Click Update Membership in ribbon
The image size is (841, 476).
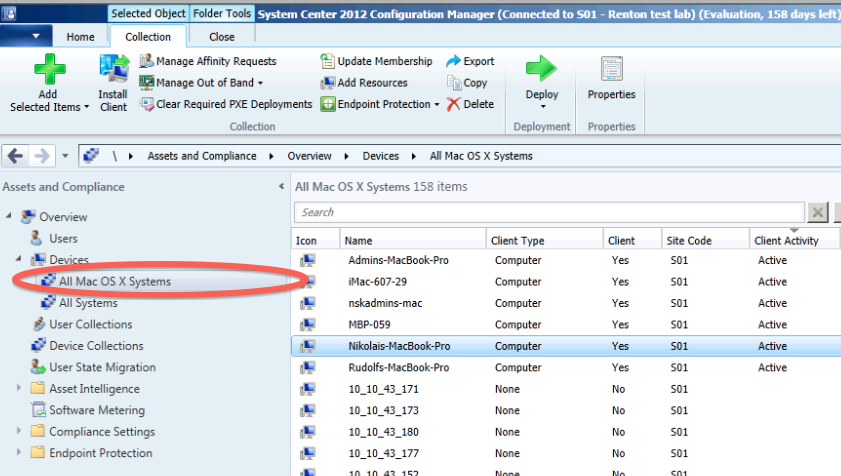(x=377, y=61)
